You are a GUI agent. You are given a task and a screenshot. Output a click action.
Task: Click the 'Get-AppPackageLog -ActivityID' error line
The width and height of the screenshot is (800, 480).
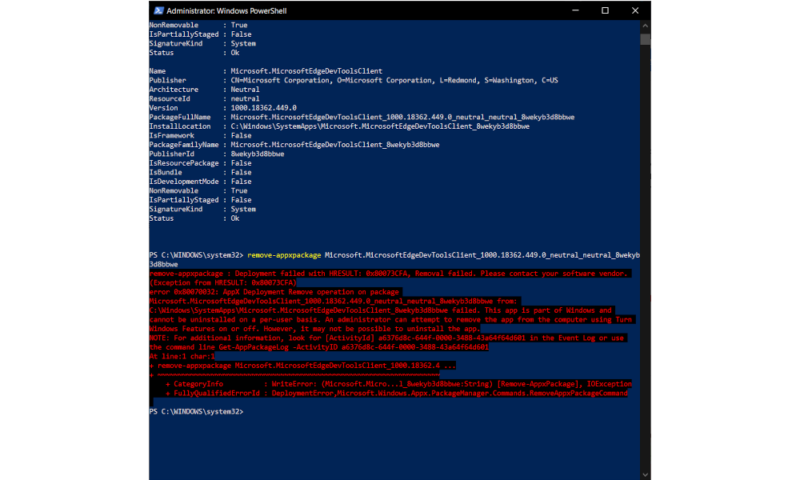[319, 347]
